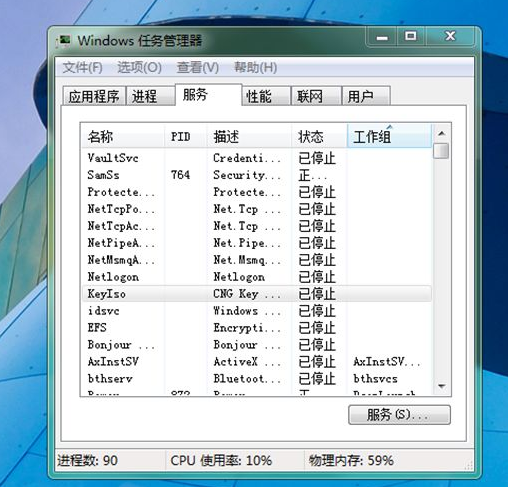Select the idsvc service row
This screenshot has height=487, width=508.
[x=257, y=311]
